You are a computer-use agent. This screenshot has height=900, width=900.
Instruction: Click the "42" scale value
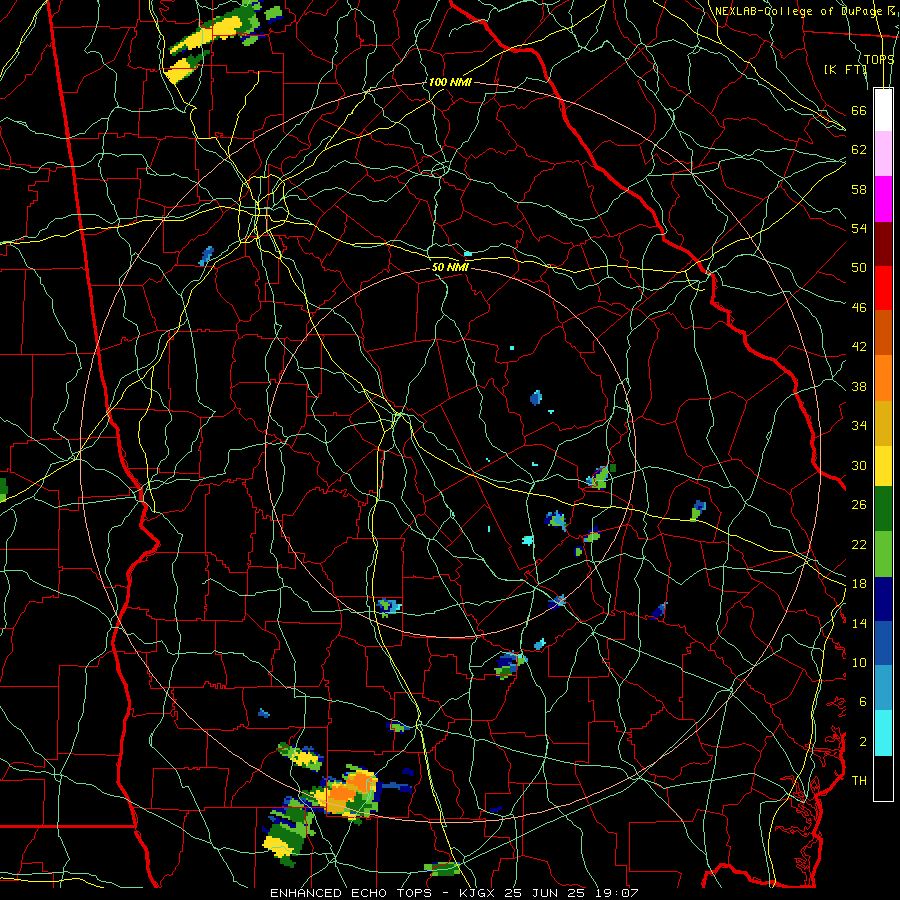pyautogui.click(x=859, y=347)
